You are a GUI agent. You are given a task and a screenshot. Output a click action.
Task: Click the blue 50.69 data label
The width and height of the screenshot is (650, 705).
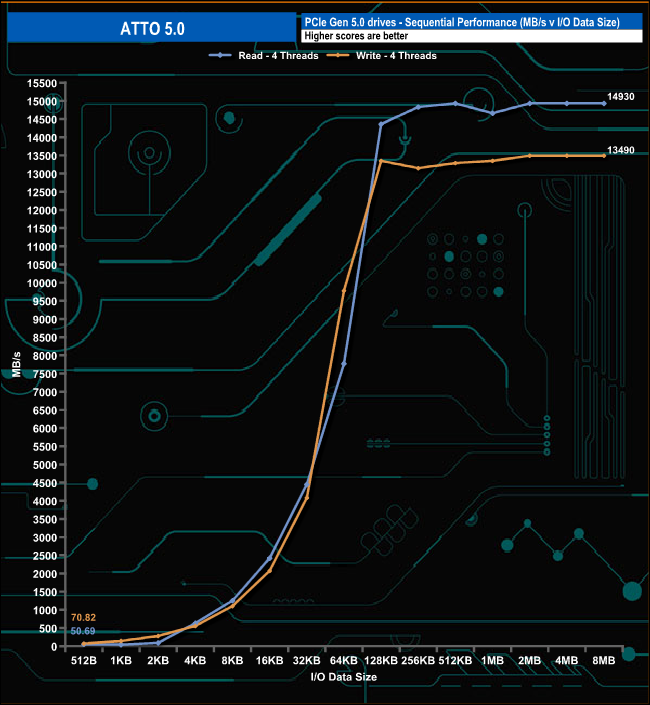(x=84, y=631)
